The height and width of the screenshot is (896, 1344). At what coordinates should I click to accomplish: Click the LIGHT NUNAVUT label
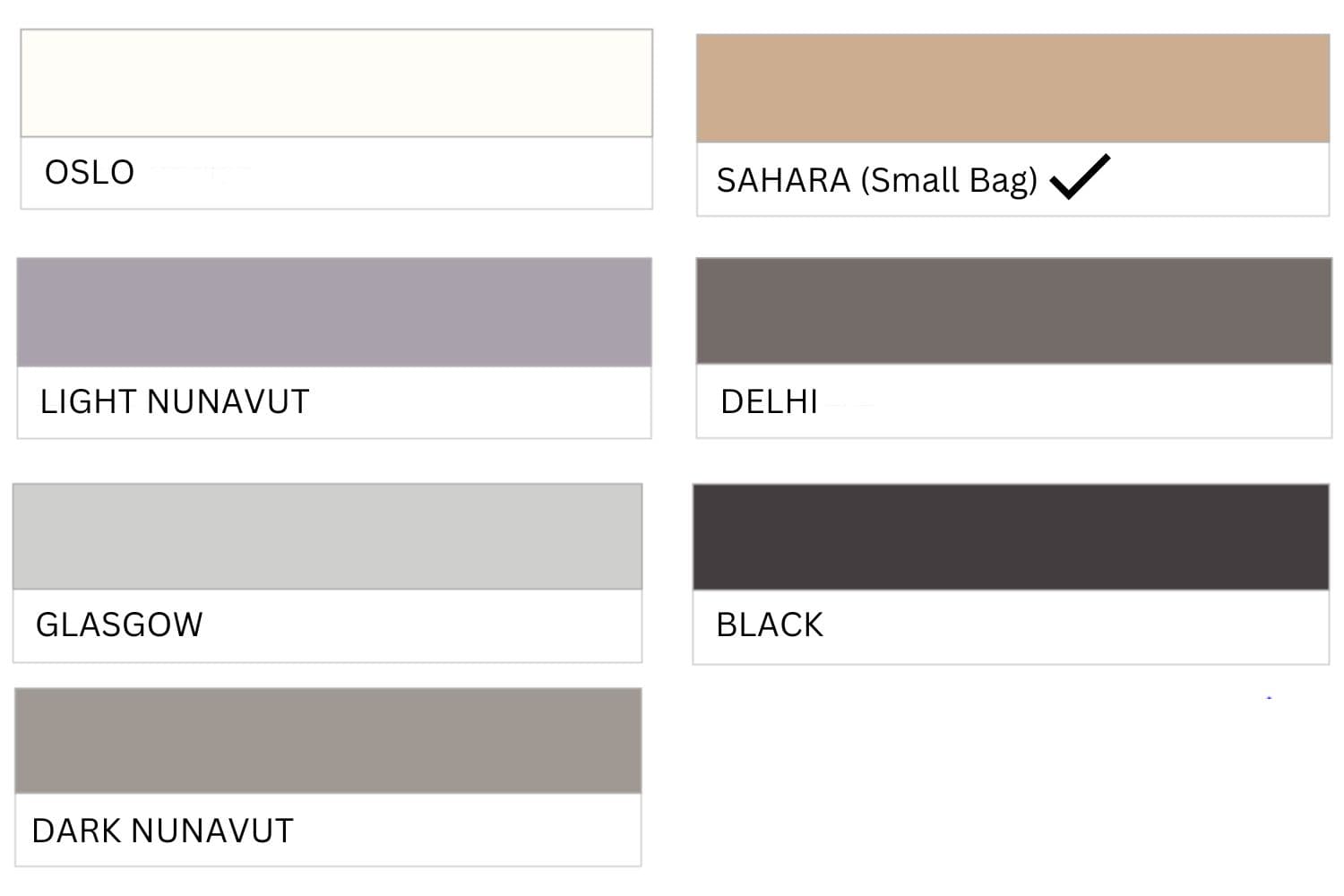coord(175,401)
